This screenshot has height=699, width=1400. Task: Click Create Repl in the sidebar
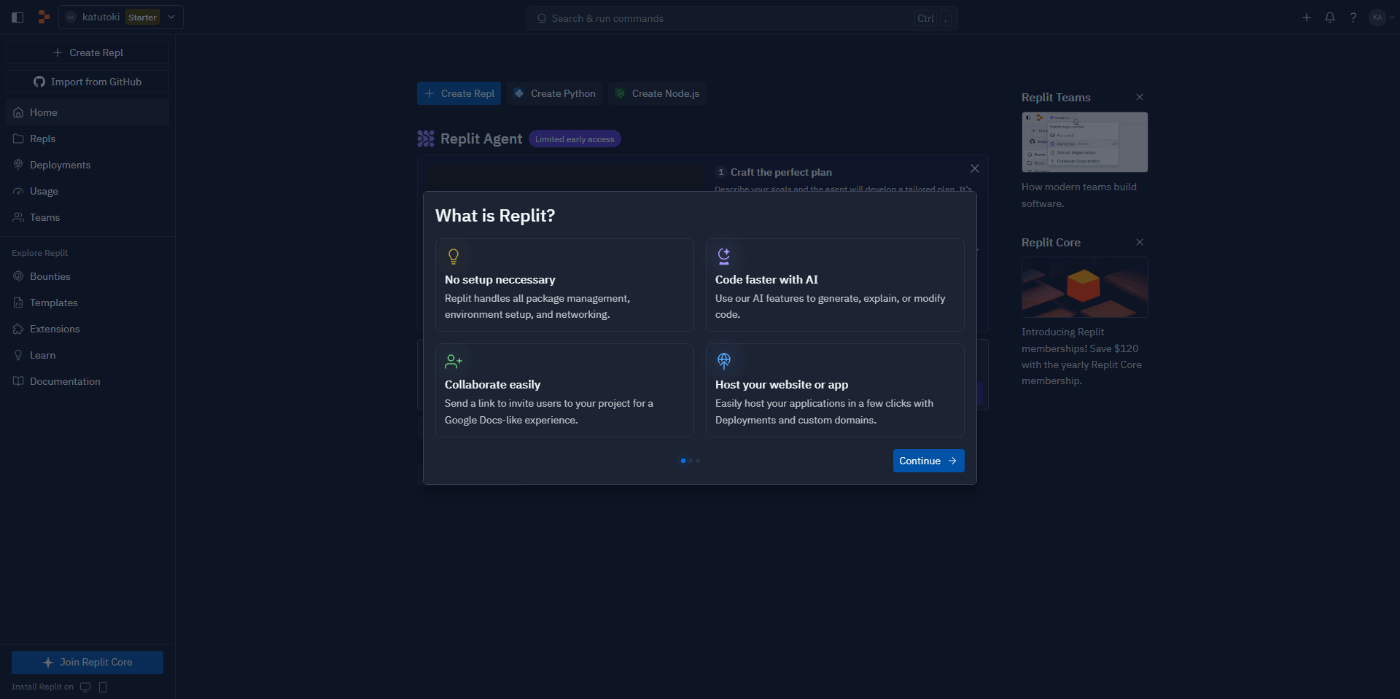pos(88,52)
